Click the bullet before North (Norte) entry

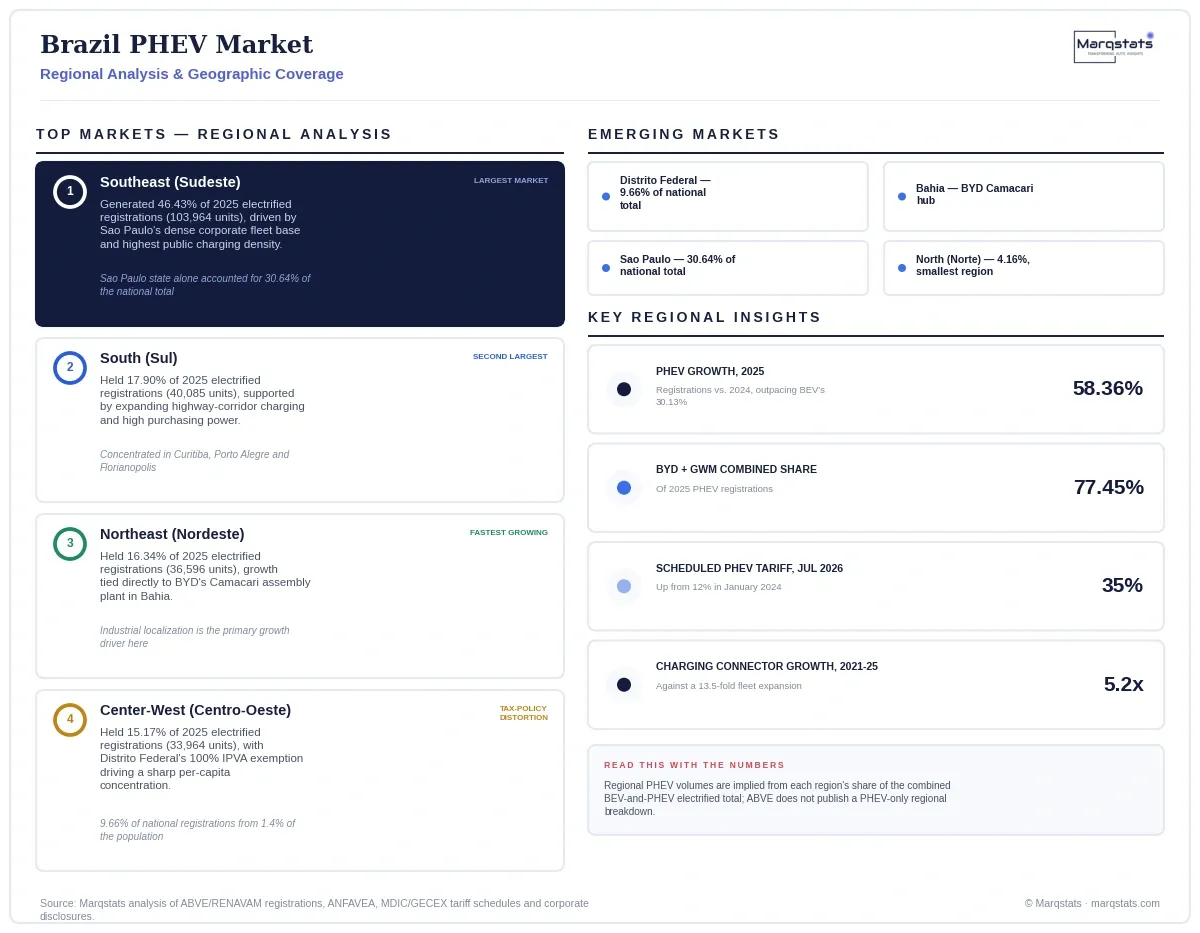[902, 268]
